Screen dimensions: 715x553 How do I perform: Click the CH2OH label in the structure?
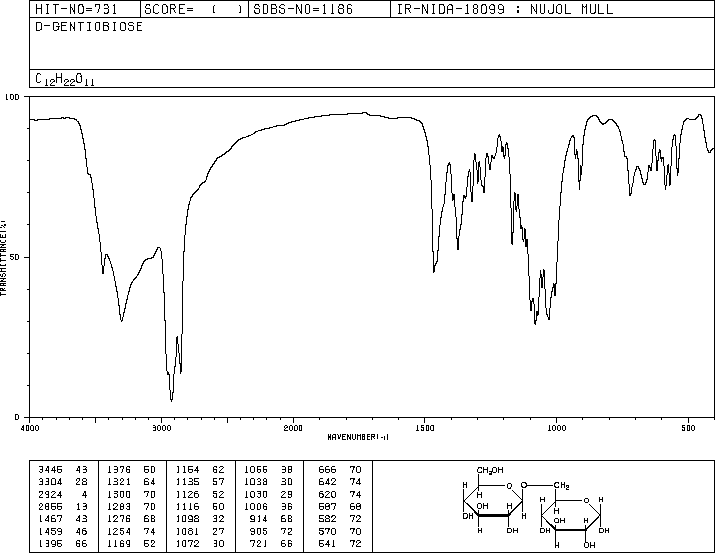point(490,470)
